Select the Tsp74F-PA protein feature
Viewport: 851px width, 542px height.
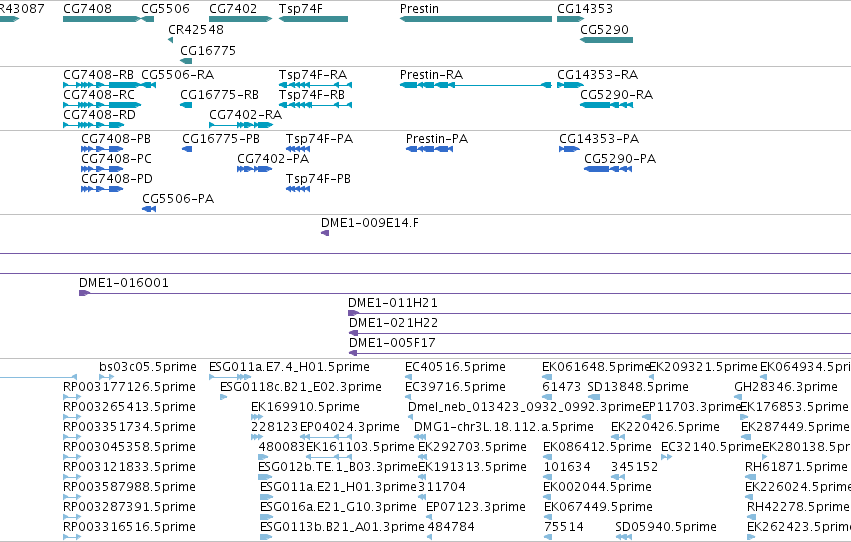point(298,149)
